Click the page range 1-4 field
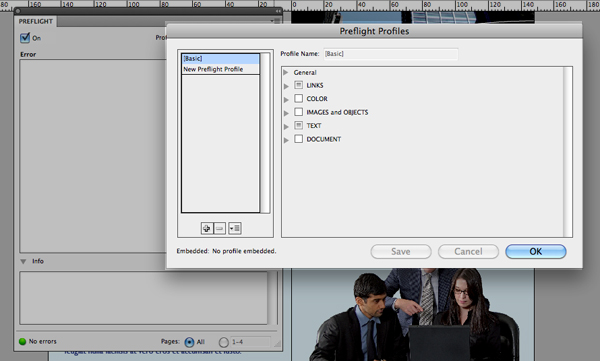 tap(251, 342)
